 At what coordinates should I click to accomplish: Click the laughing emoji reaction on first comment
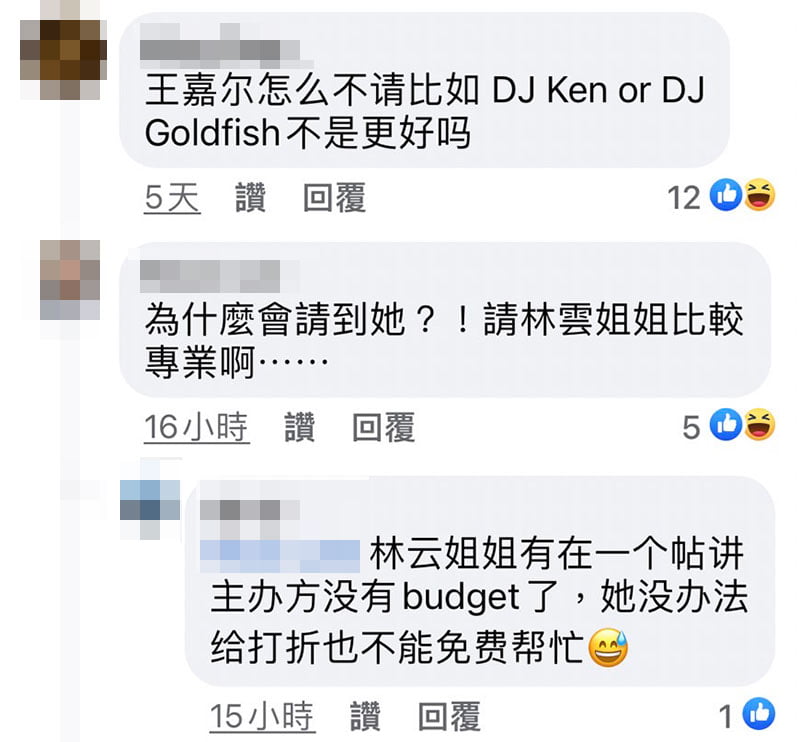759,194
